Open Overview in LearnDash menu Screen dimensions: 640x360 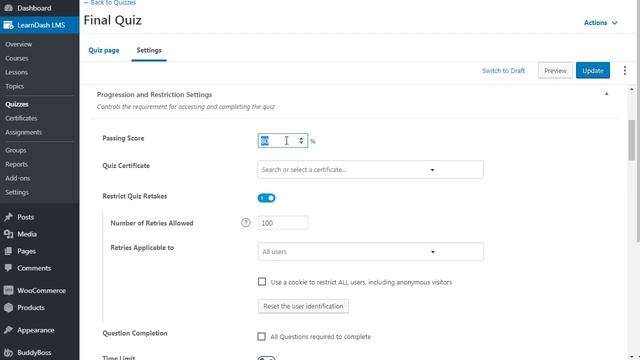coord(19,44)
